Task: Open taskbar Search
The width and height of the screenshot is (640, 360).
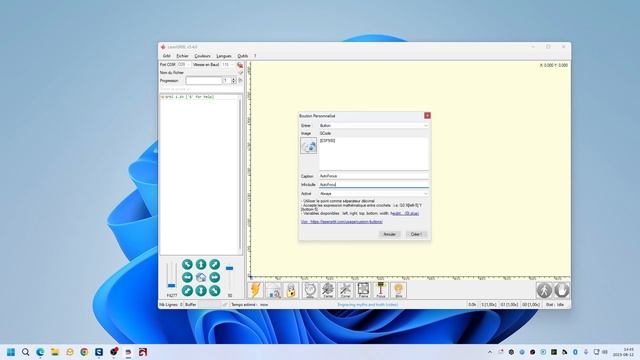Action: (25, 352)
